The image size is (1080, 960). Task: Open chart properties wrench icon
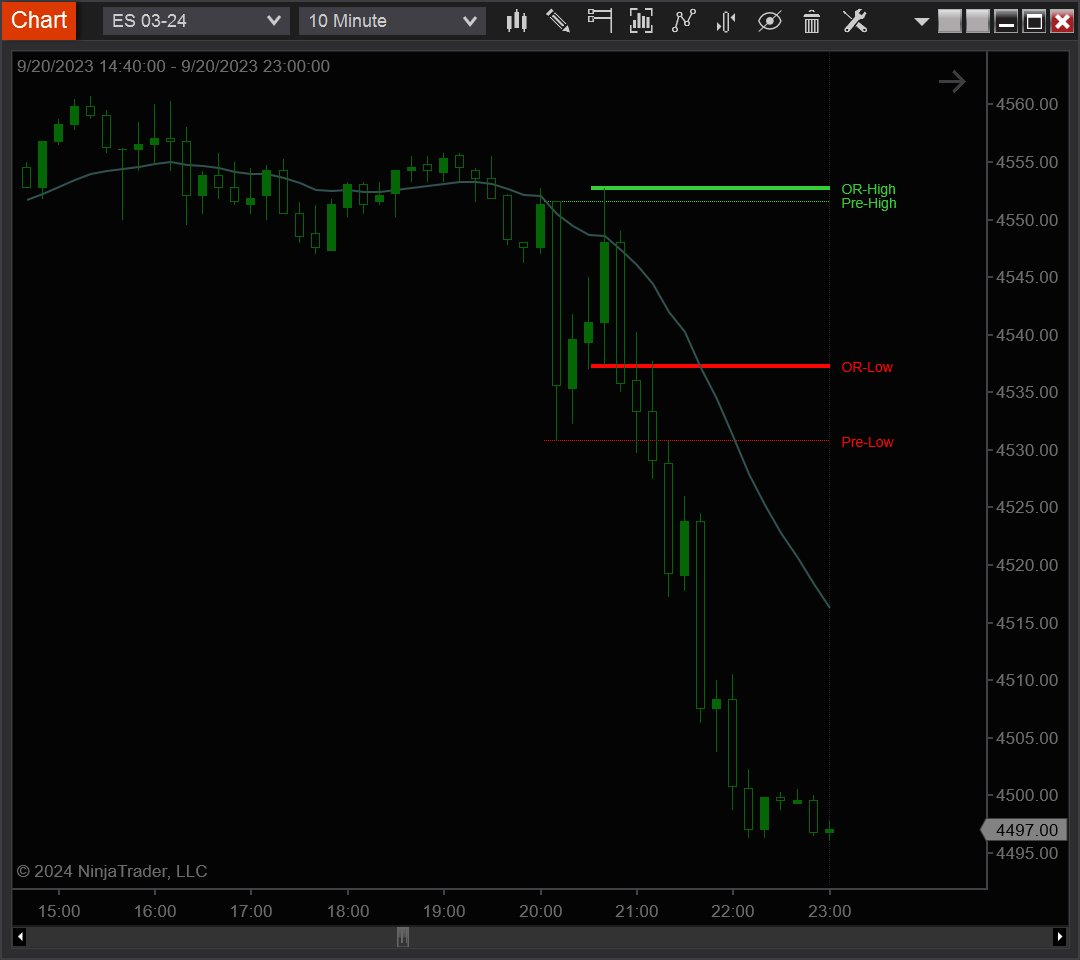tap(855, 21)
